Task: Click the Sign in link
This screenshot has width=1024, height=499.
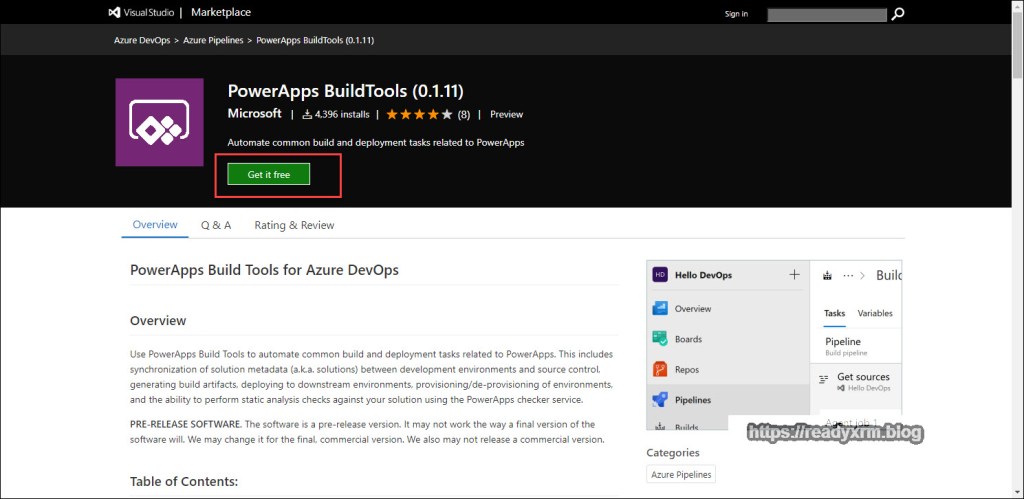Action: pyautogui.click(x=736, y=14)
